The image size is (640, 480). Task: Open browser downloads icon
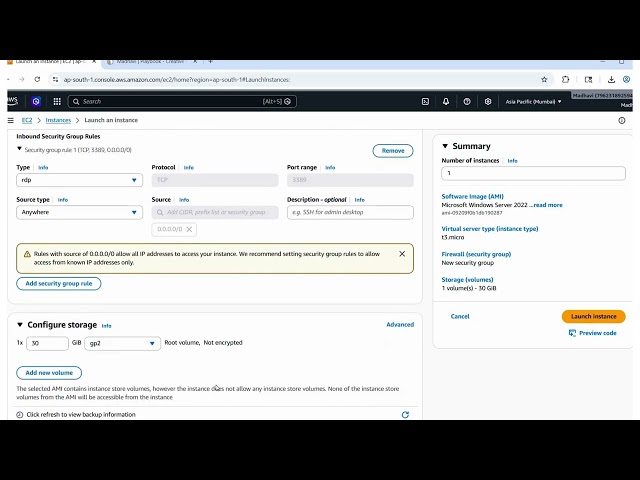(x=611, y=80)
